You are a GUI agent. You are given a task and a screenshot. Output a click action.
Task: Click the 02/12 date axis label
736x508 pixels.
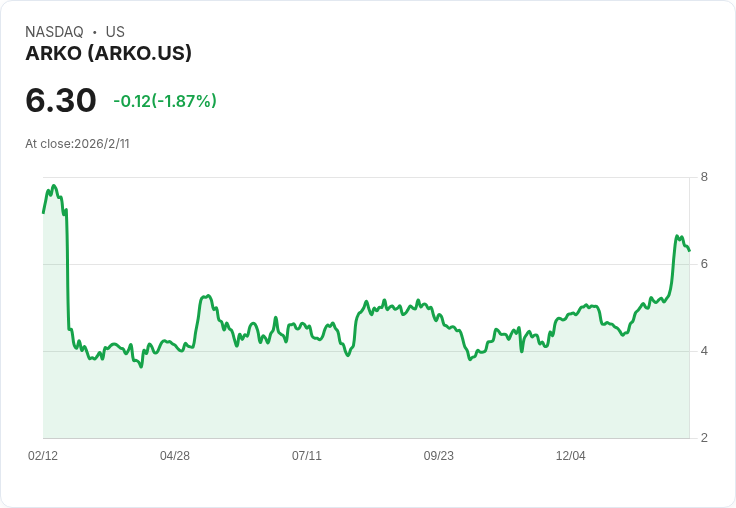click(43, 456)
